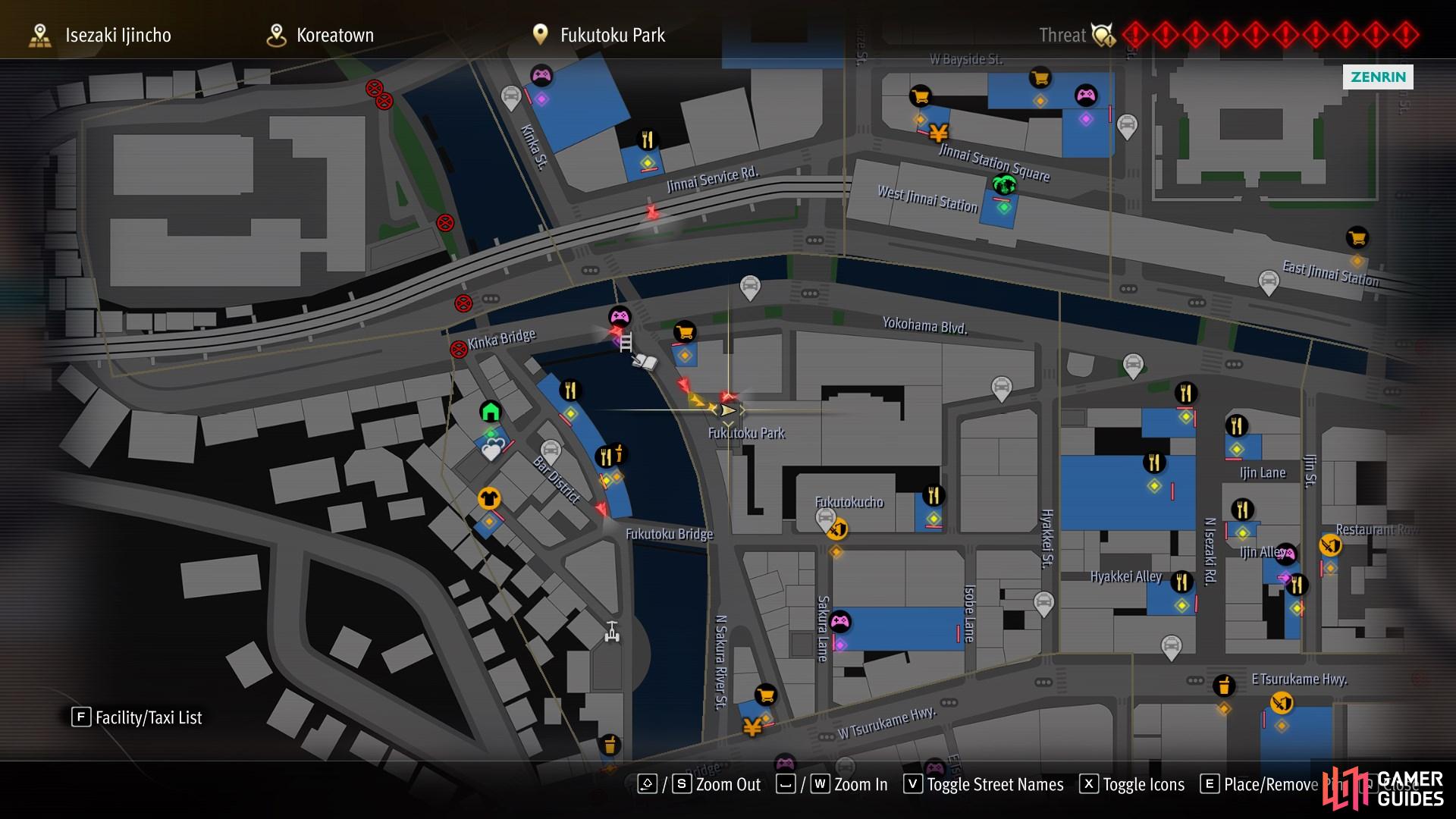Click the ZENRIN map credit badge
Image resolution: width=1456 pixels, height=819 pixels.
click(1378, 77)
